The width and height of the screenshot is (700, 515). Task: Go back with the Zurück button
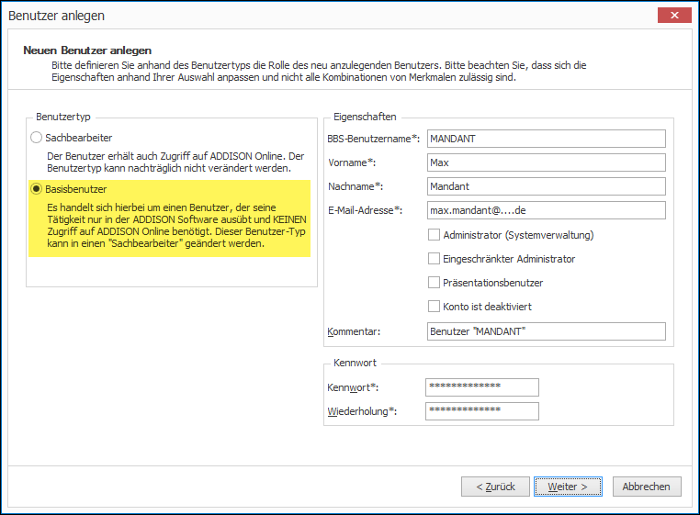pos(496,486)
